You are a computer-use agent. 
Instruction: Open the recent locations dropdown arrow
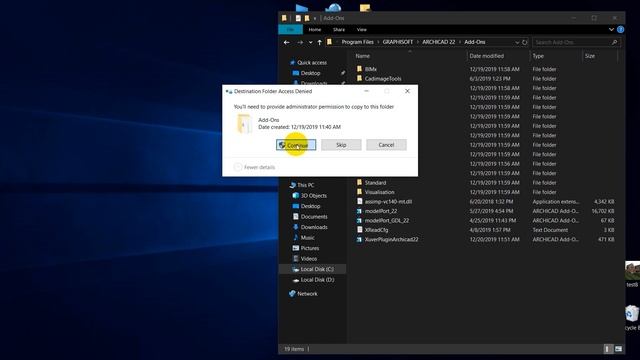point(311,42)
